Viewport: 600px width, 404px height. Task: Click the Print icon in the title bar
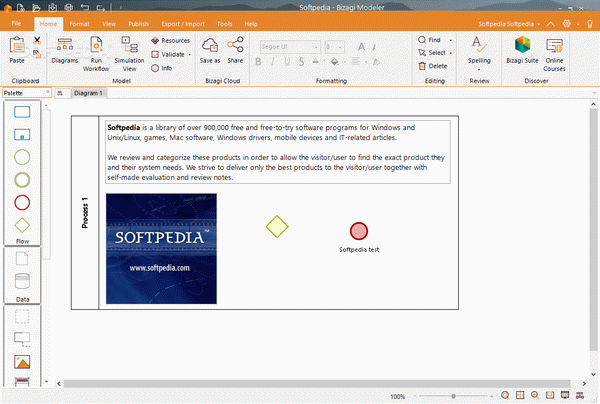click(x=68, y=7)
